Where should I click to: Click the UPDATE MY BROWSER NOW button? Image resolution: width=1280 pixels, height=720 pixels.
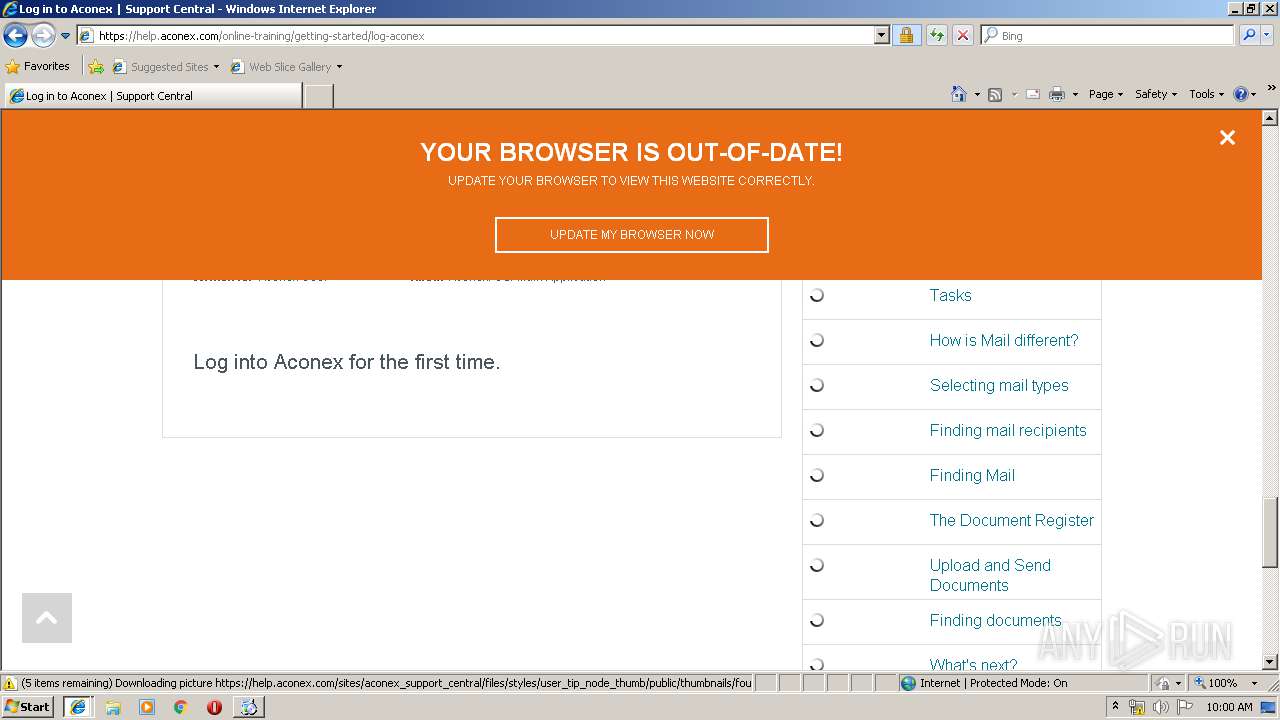(632, 235)
